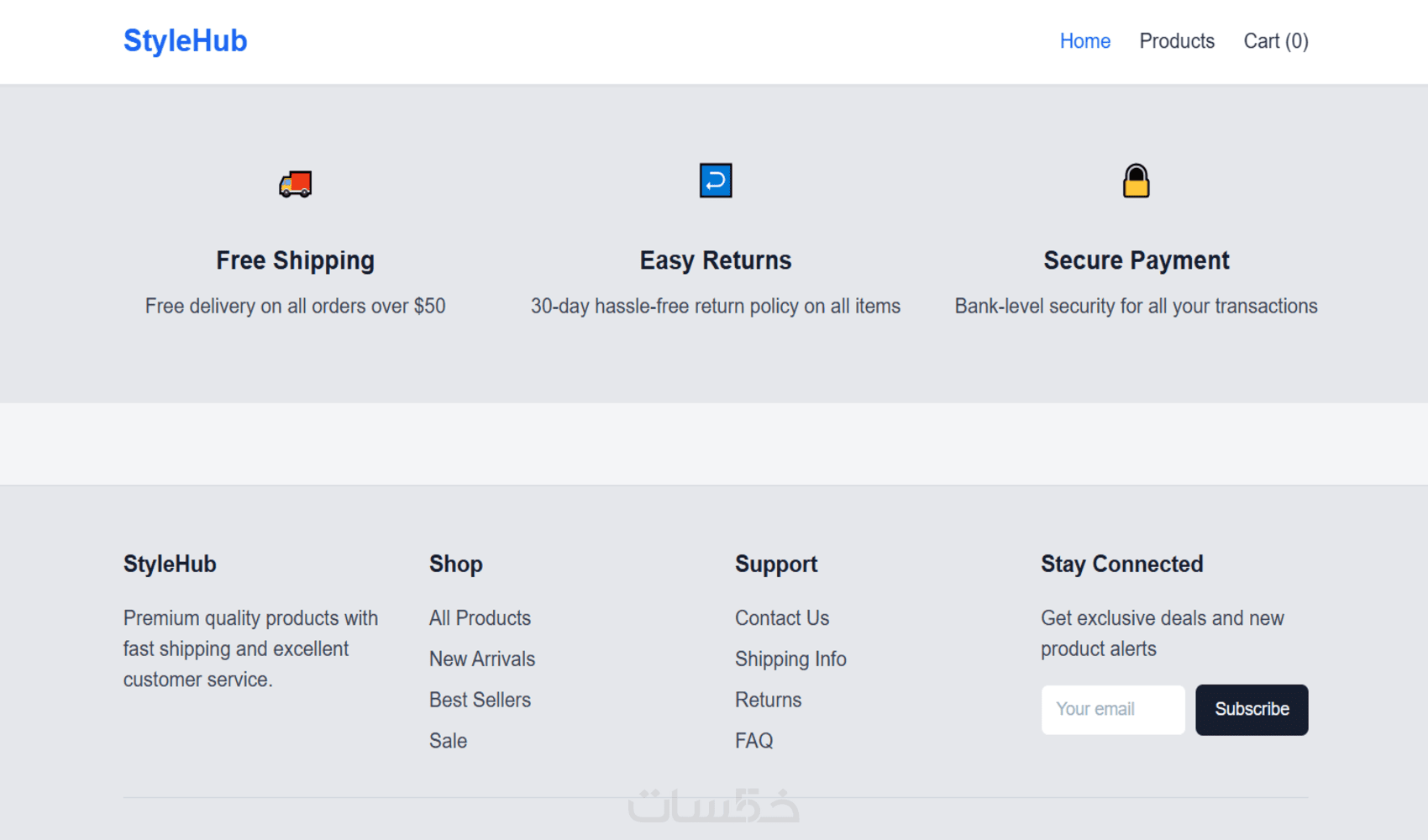Viewport: 1428px width, 840px height.
Task: Click the StyleHub logo in header
Action: coord(185,41)
